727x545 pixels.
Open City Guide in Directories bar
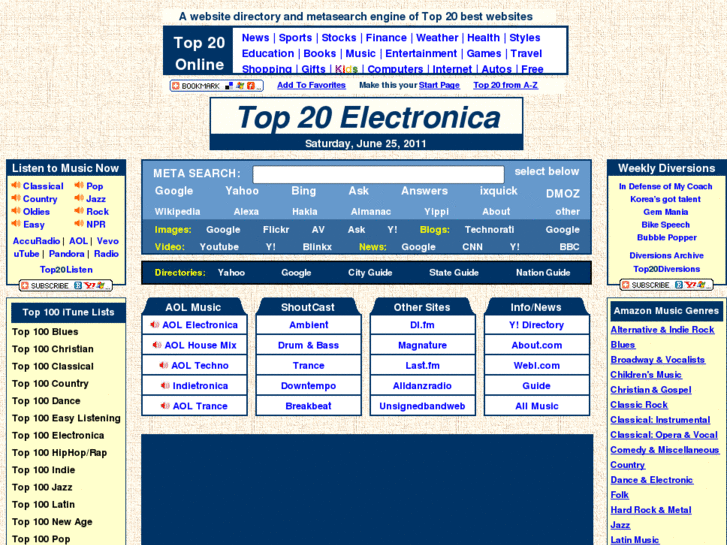click(370, 273)
